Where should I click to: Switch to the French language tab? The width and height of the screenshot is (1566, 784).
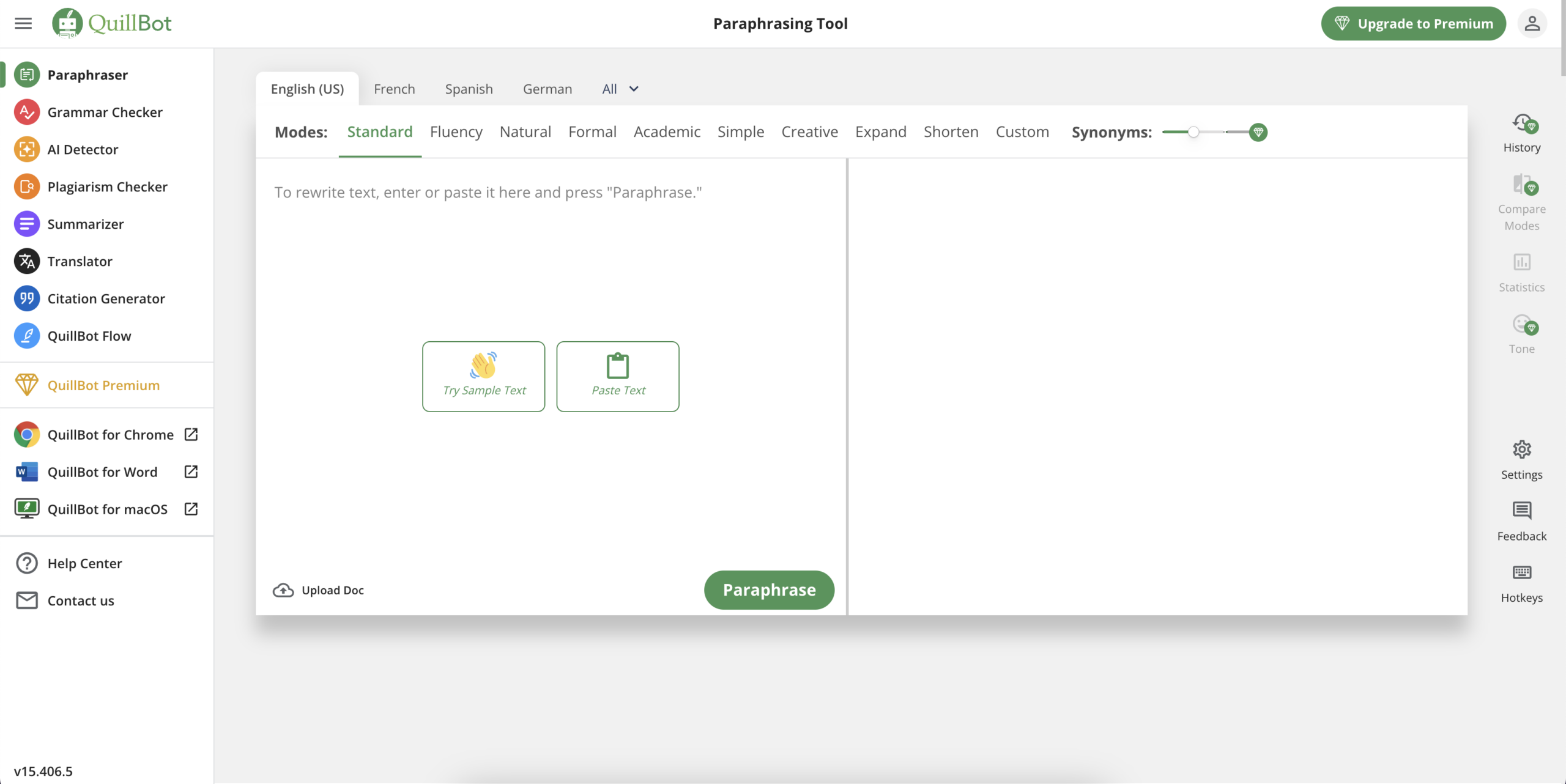pos(395,89)
